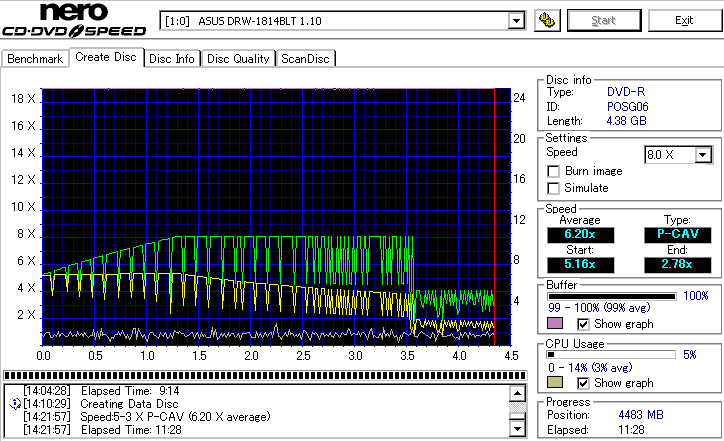This screenshot has width=724, height=441.
Task: Open the ASUS DRW-1814BLT drive dropdown
Action: (516, 21)
